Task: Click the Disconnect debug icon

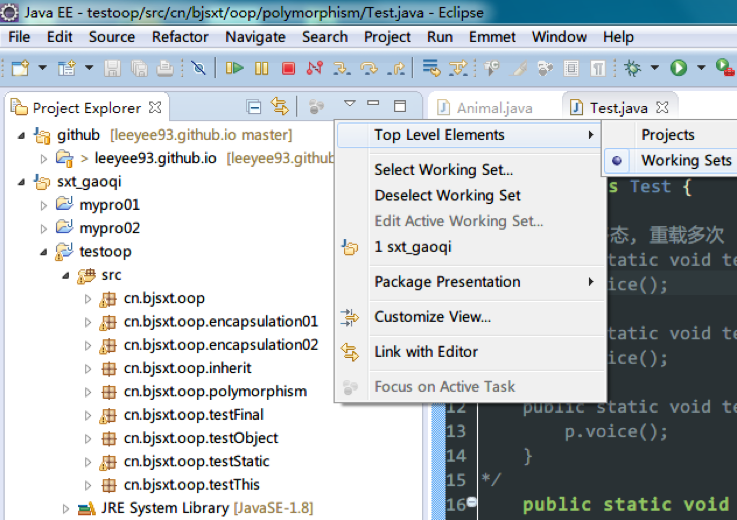Action: (314, 69)
